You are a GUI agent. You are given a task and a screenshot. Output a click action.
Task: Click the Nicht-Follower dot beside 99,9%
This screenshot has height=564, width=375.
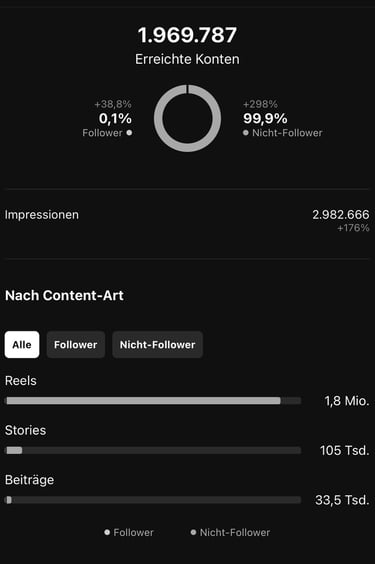click(246, 133)
